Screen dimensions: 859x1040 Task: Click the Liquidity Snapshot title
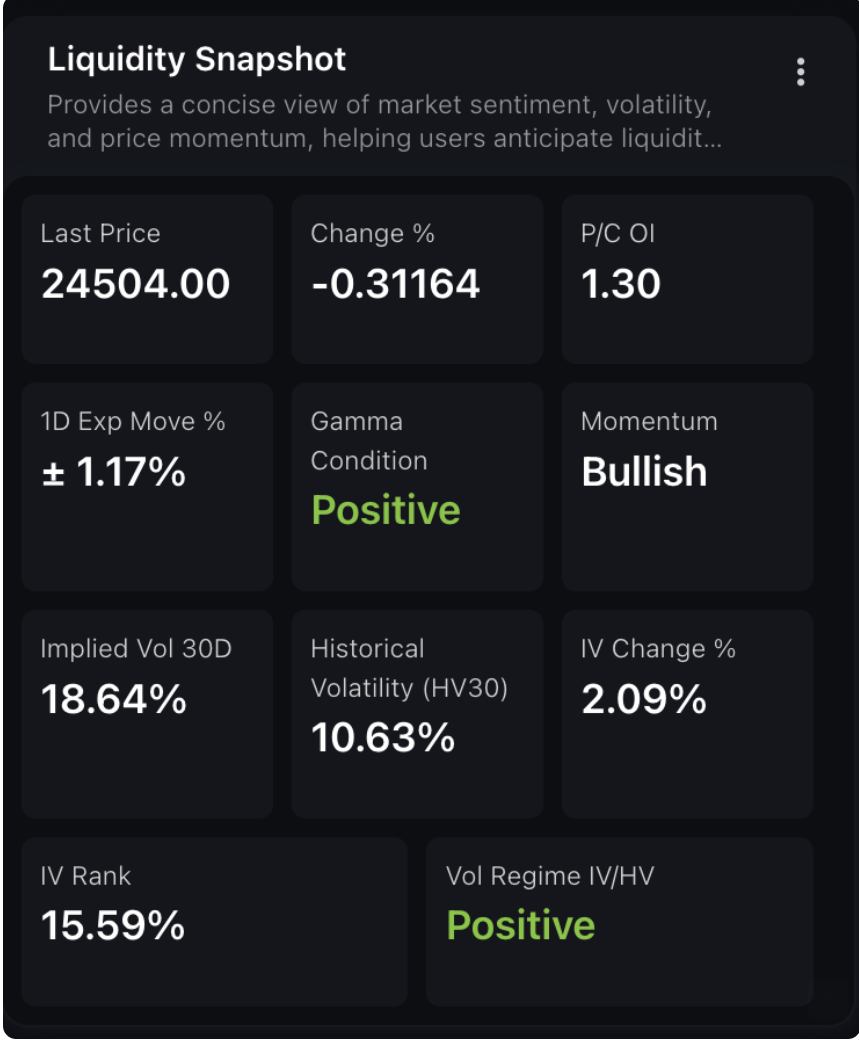coord(197,59)
